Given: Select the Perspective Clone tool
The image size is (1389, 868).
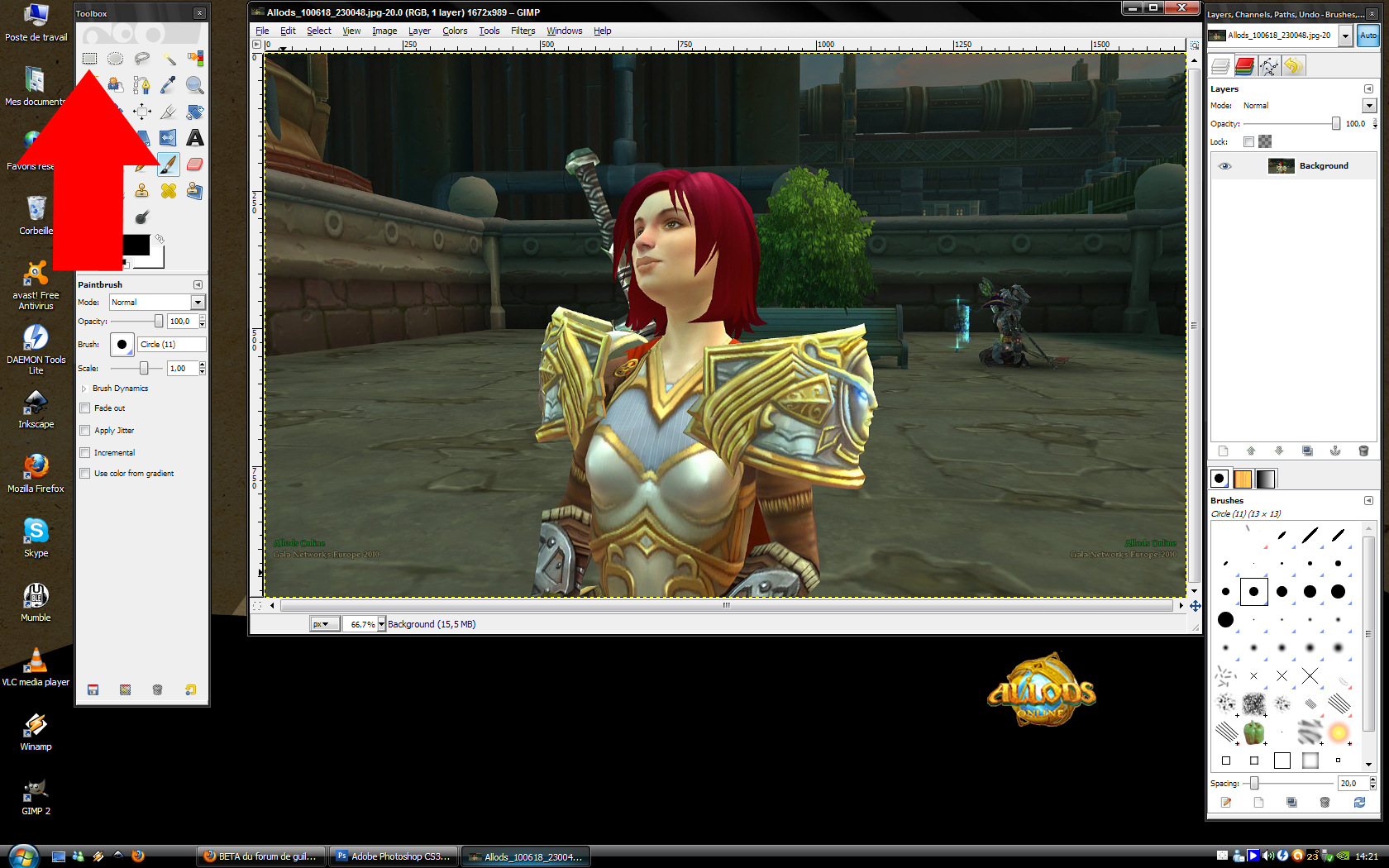Looking at the screenshot, I should pyautogui.click(x=195, y=191).
